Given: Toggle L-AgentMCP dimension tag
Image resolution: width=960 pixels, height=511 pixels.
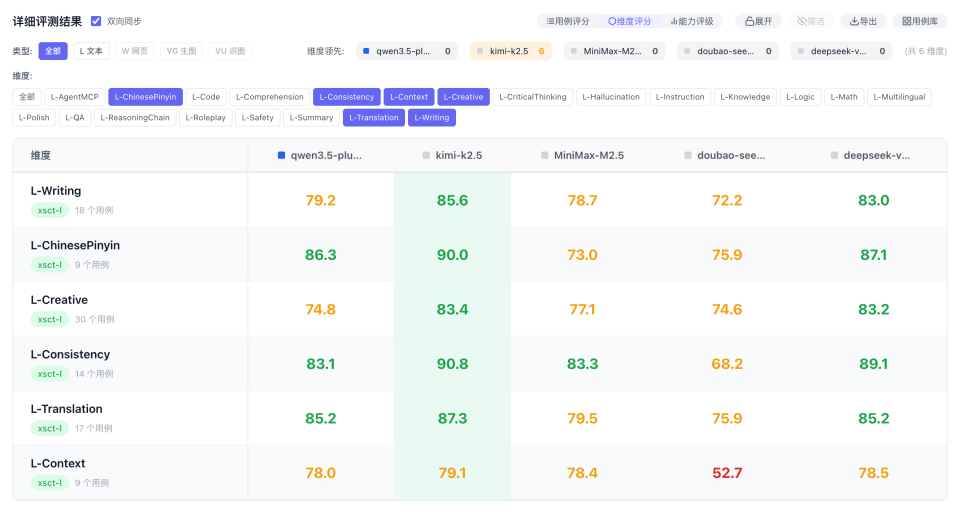Looking at the screenshot, I should coord(75,97).
